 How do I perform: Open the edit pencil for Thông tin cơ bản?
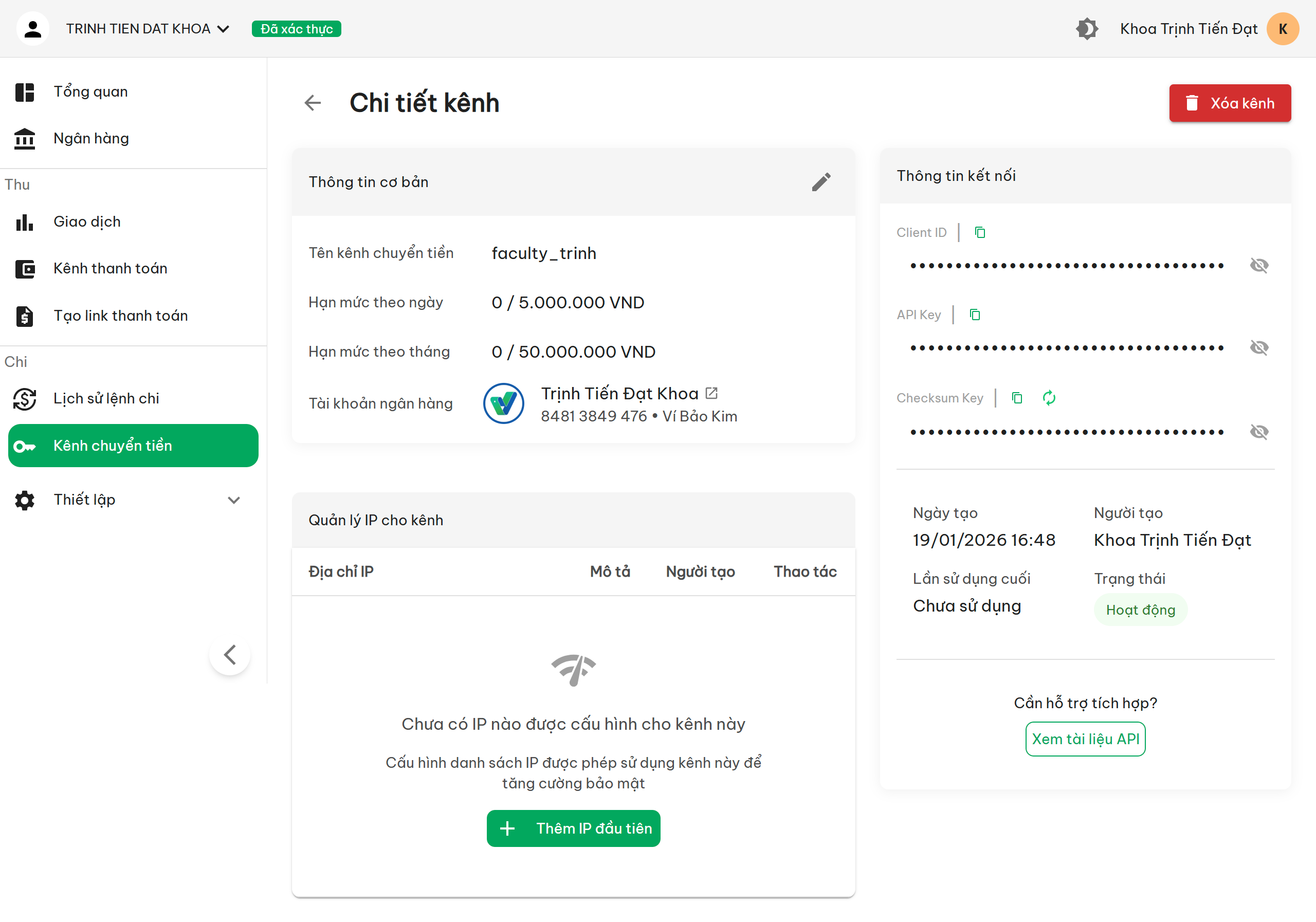[821, 181]
